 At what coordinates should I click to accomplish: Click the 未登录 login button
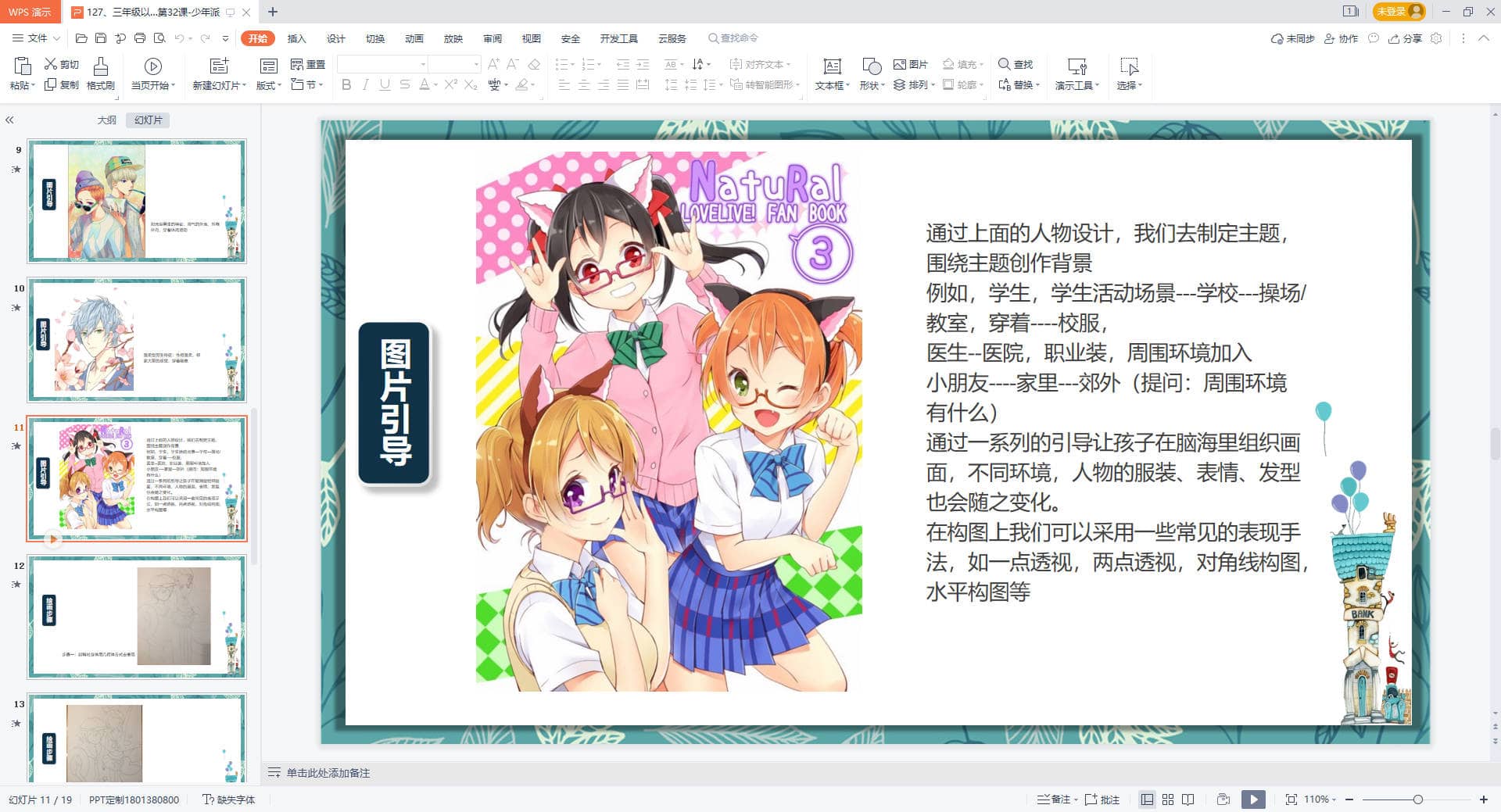(x=1399, y=12)
